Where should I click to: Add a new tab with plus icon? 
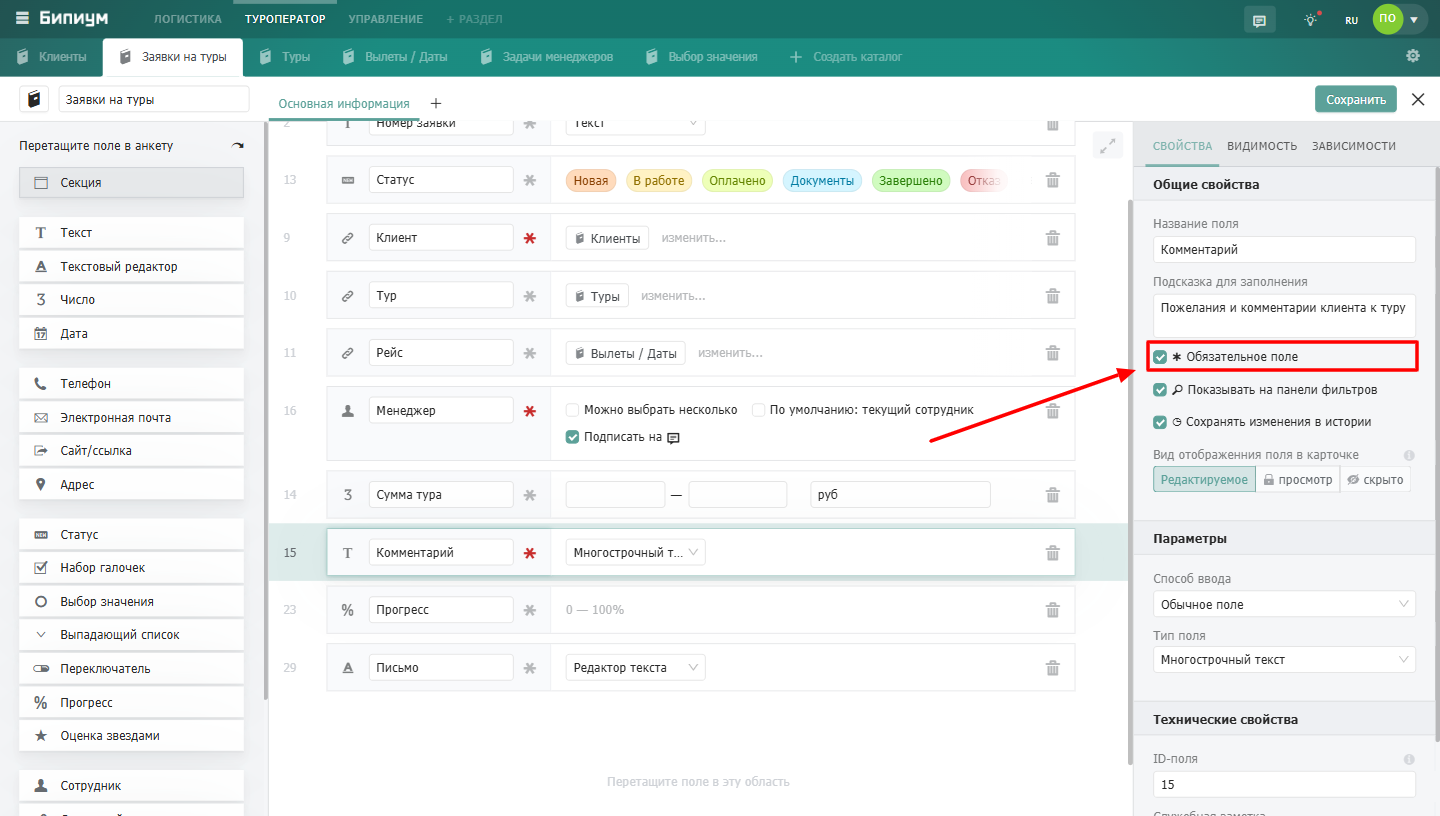coord(435,103)
